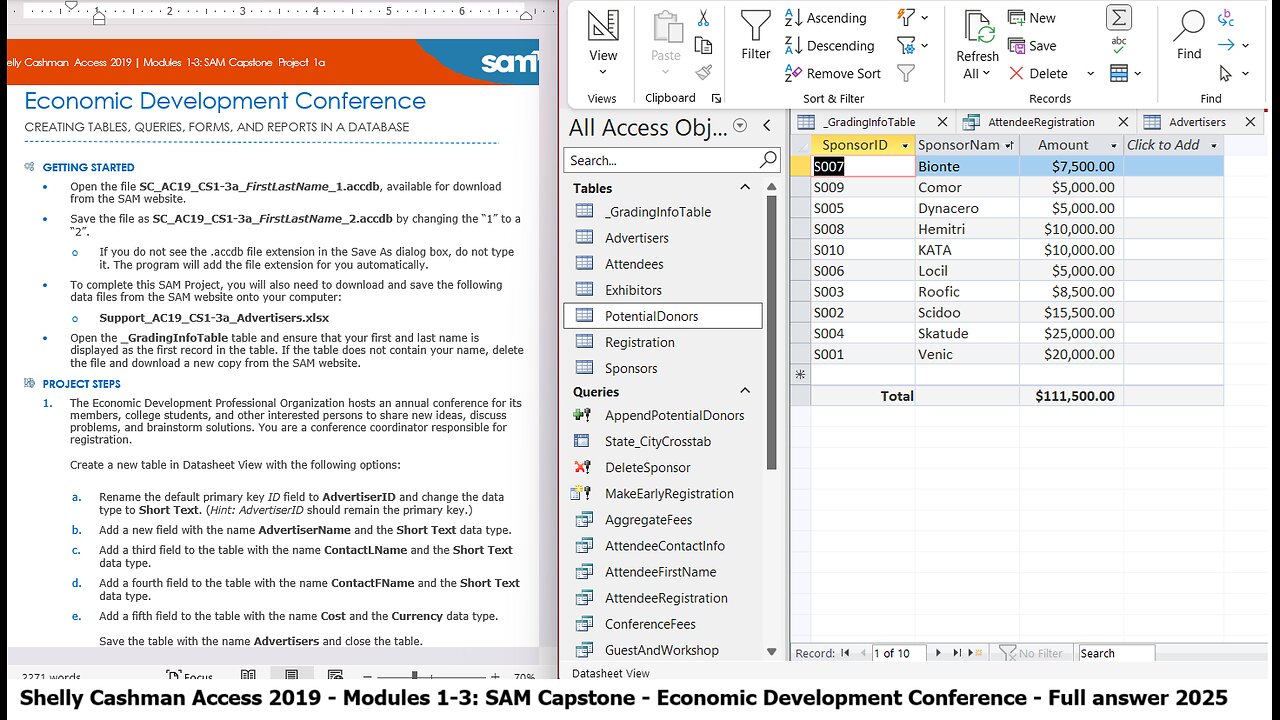The height and width of the screenshot is (720, 1280).
Task: Click the Advanced filter options funnel icon
Action: pyautogui.click(x=907, y=45)
